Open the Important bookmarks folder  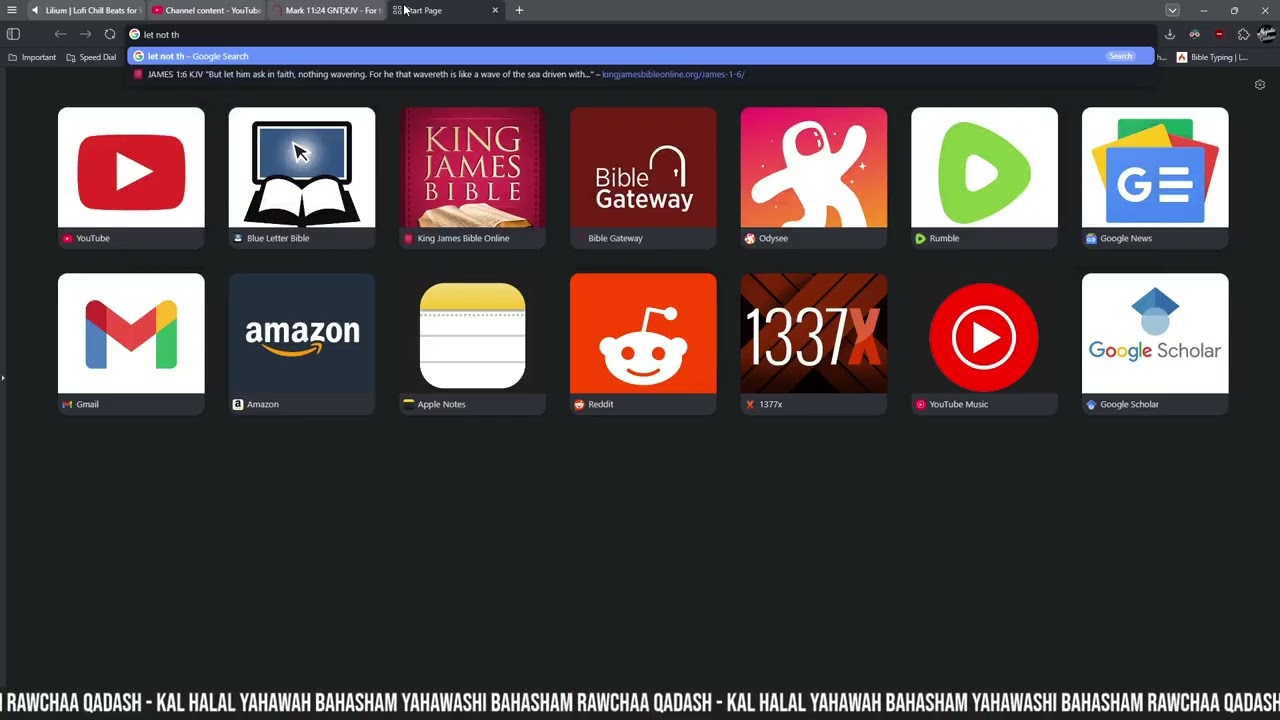coord(32,57)
